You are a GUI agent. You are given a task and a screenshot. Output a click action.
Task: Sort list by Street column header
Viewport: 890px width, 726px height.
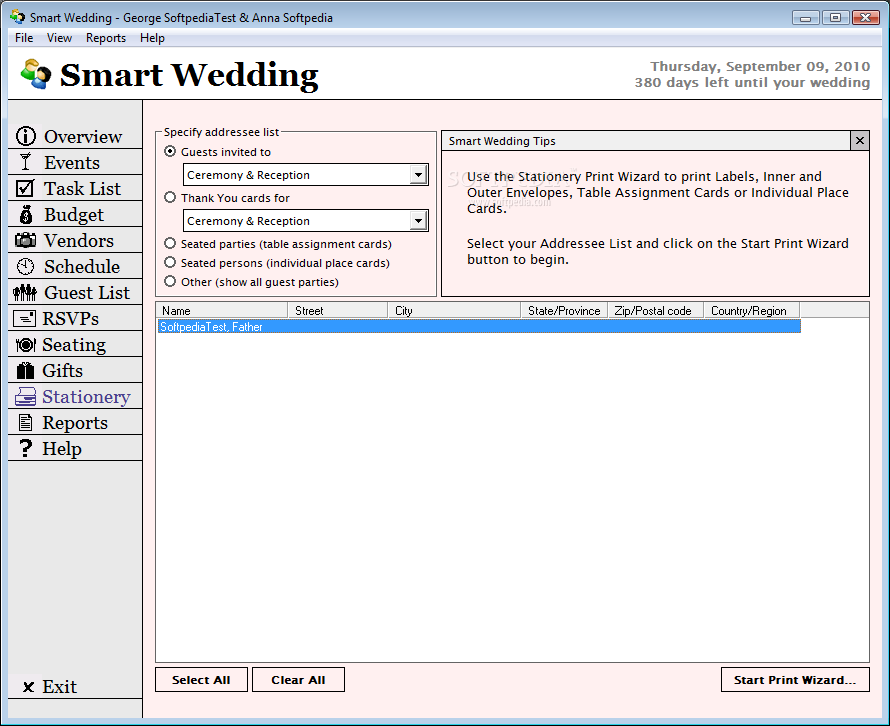pos(338,310)
